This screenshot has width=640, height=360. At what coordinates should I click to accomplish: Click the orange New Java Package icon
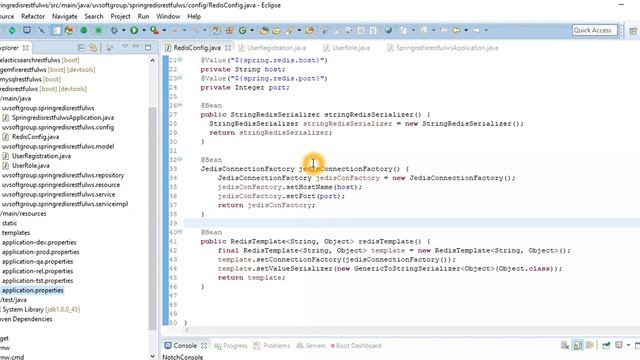(x=229, y=30)
